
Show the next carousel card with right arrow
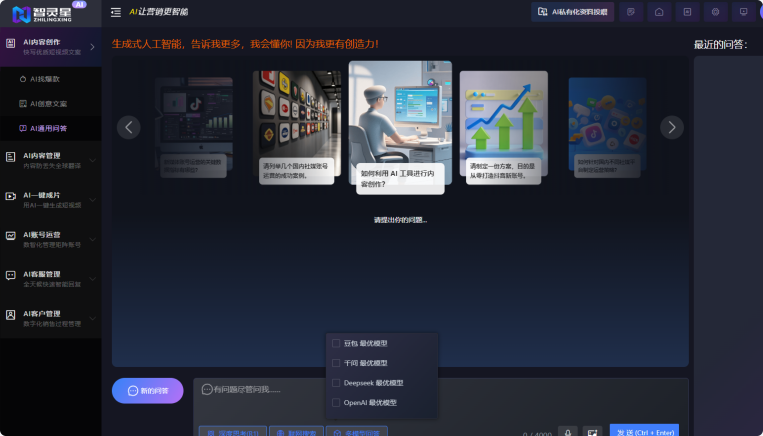672,127
